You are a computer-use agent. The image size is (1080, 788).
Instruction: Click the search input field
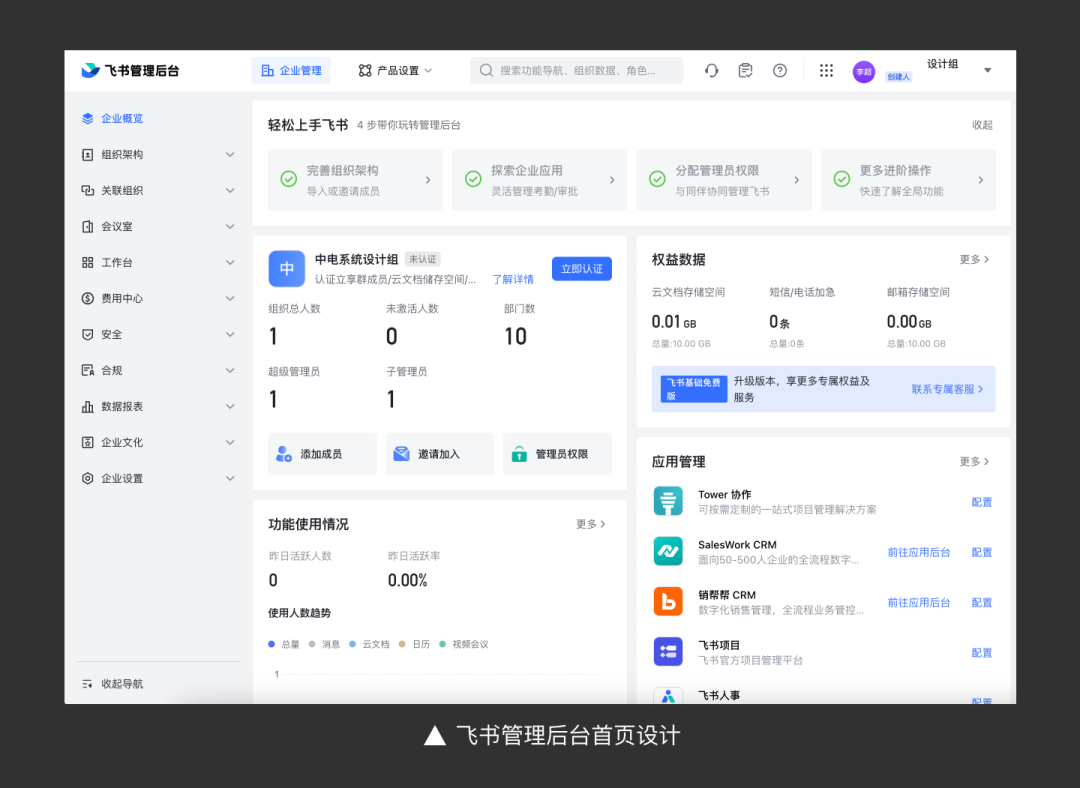577,71
